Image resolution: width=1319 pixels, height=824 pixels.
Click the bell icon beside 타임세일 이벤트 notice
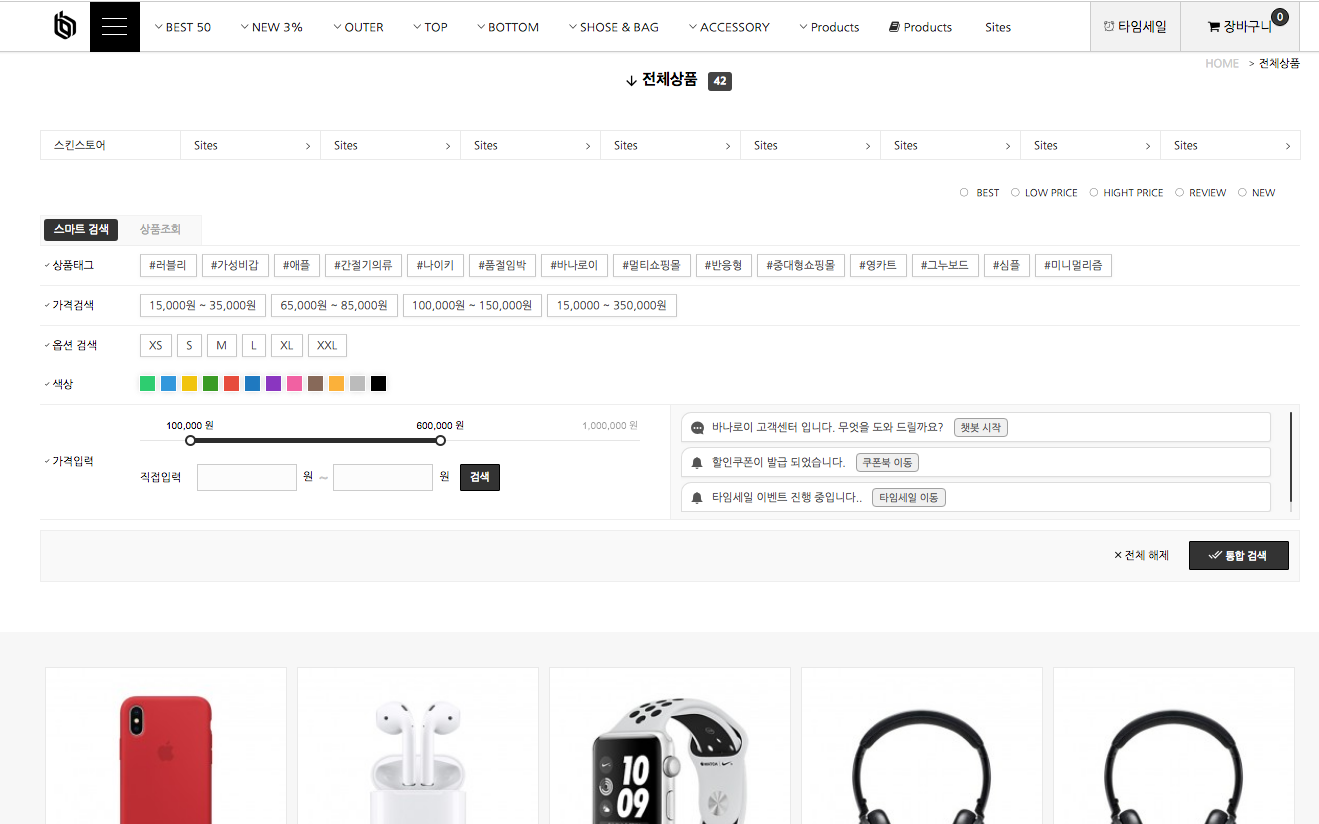point(698,498)
